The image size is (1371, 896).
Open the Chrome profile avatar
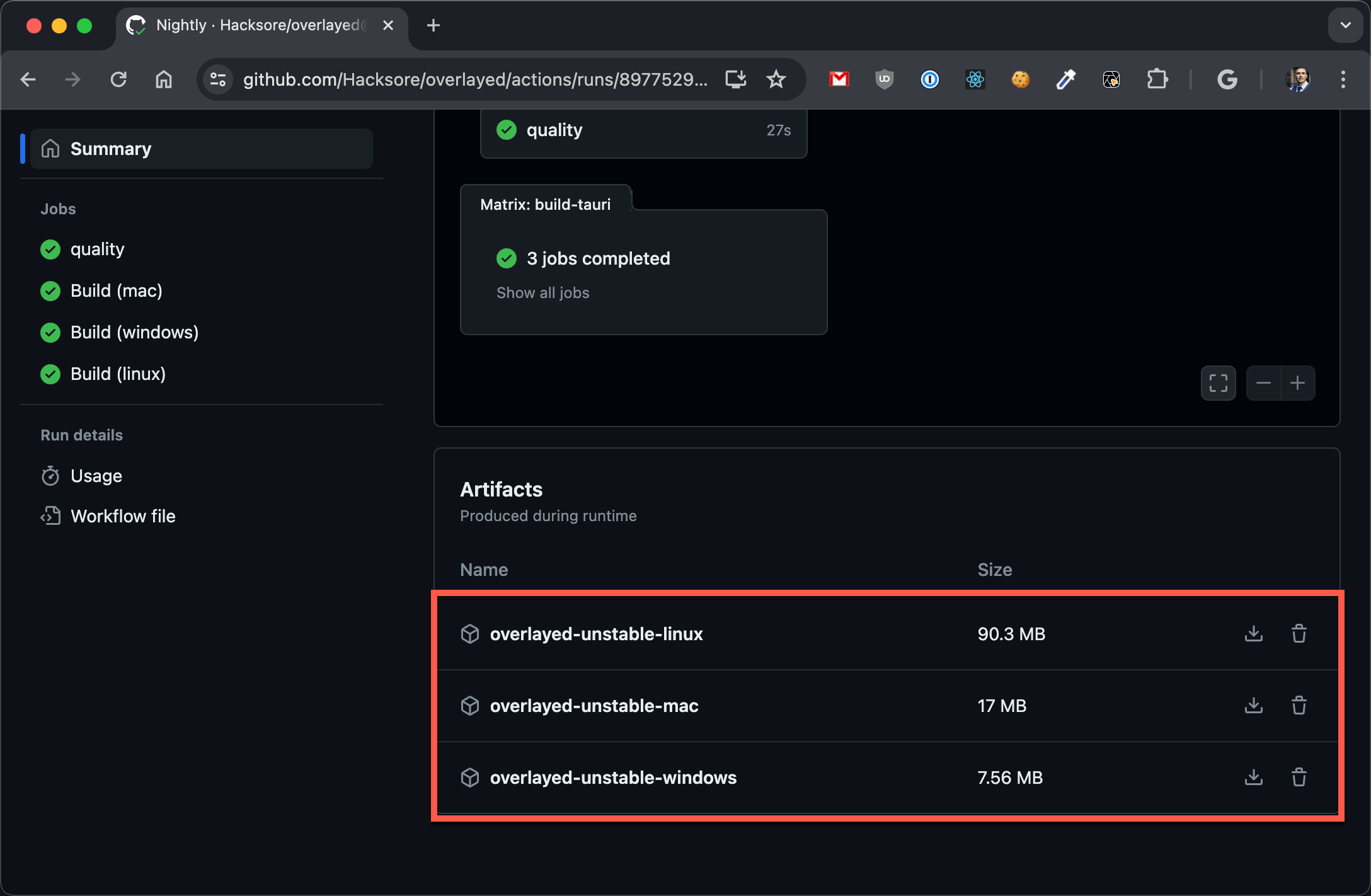pyautogui.click(x=1298, y=79)
